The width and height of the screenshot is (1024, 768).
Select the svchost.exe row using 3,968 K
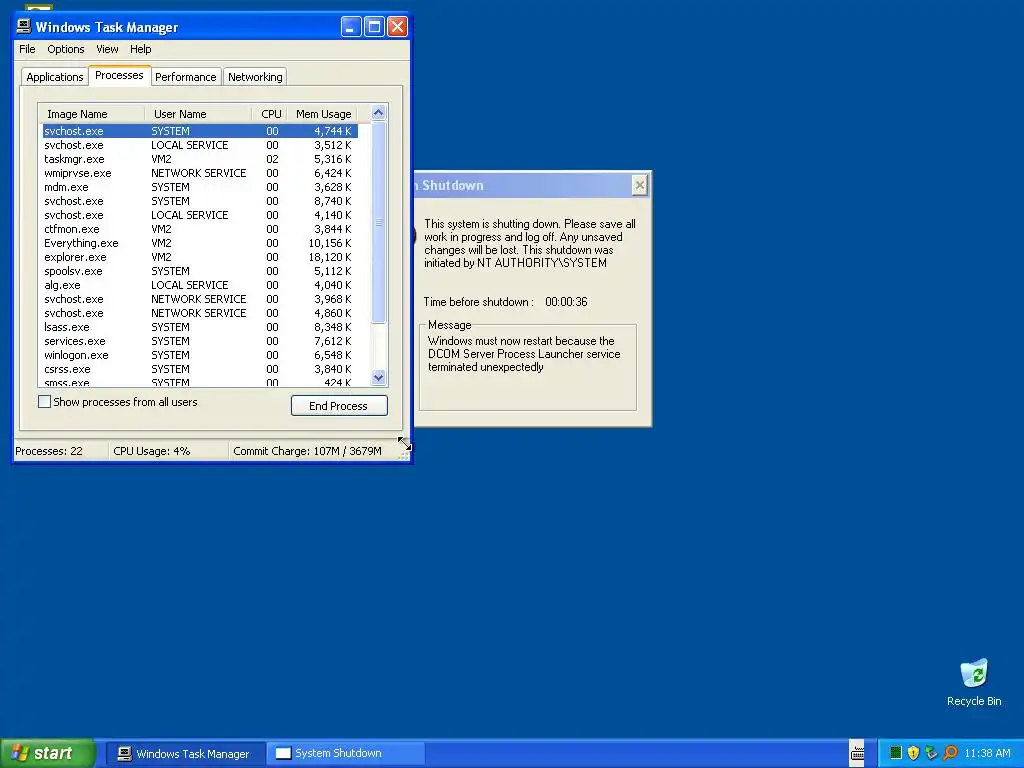point(200,299)
